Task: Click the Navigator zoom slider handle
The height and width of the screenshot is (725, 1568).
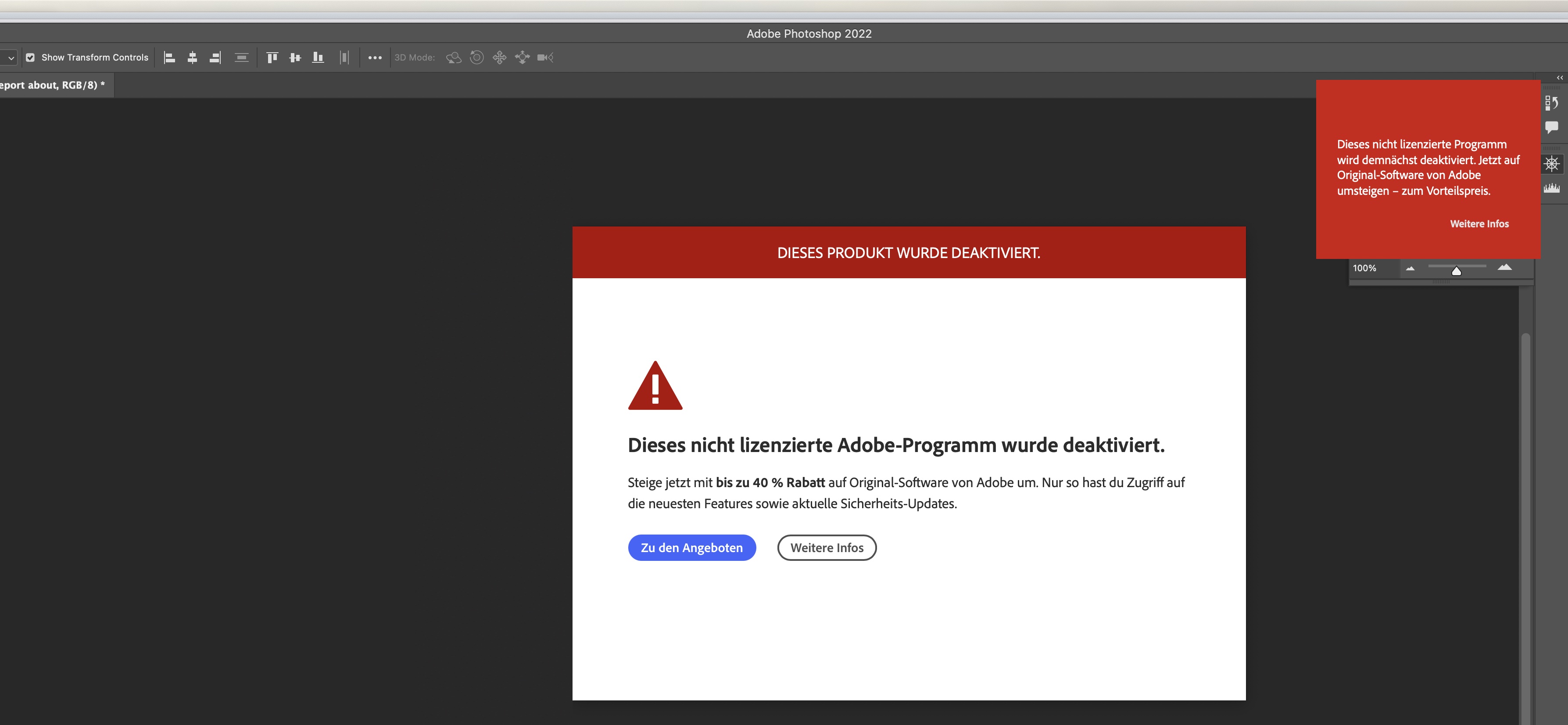Action: [x=1457, y=271]
